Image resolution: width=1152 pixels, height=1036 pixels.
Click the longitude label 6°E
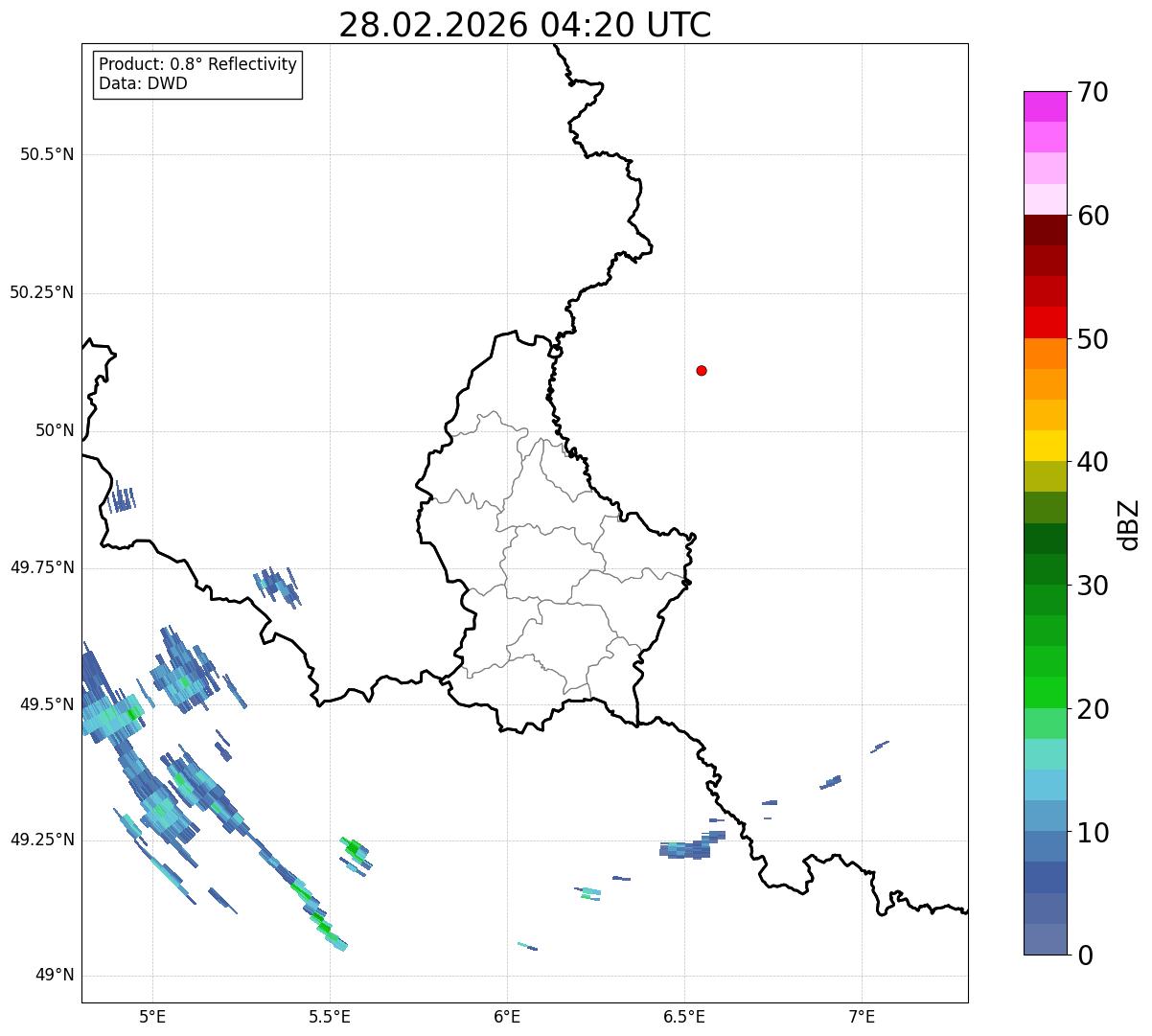click(x=507, y=1017)
